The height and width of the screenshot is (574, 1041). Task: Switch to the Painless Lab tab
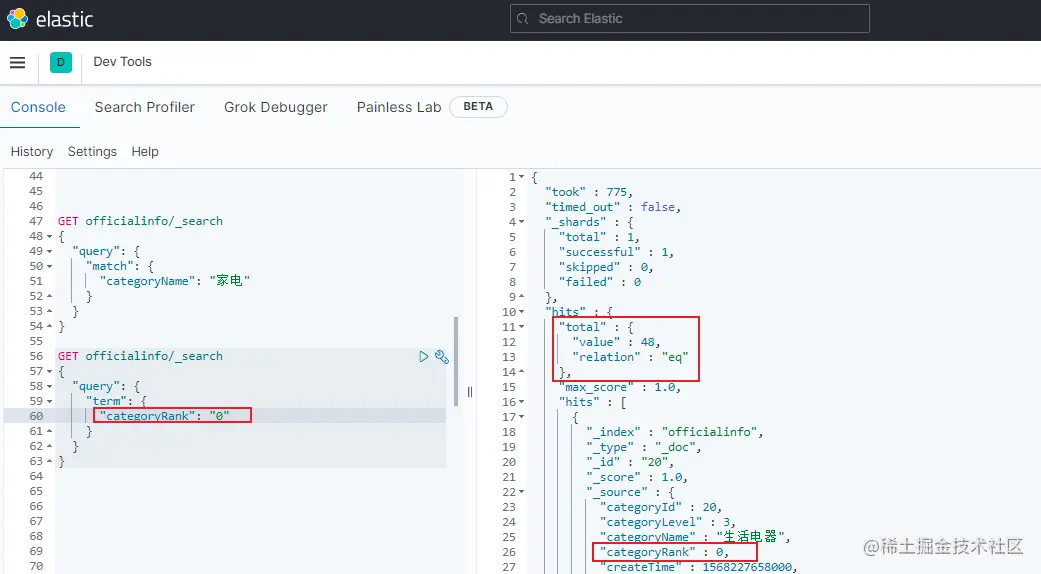point(399,108)
